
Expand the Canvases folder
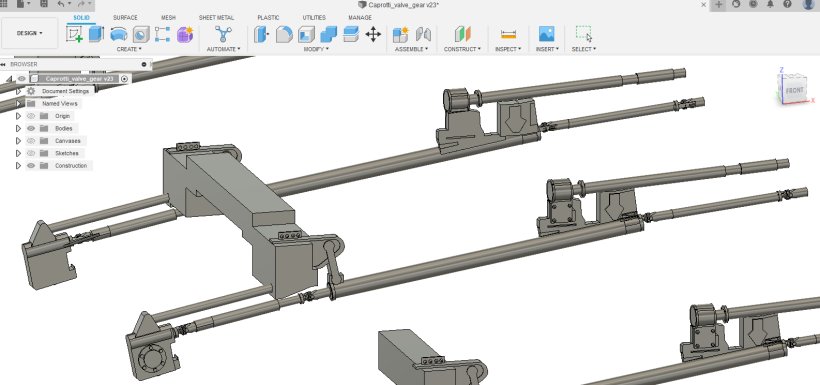coord(18,141)
